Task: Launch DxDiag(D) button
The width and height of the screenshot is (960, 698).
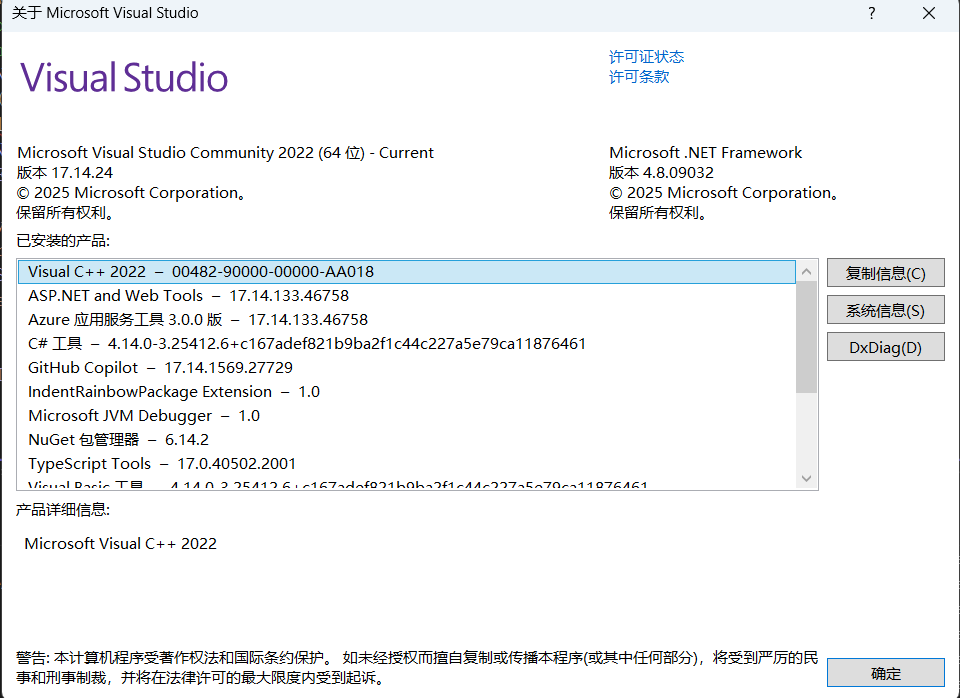Action: point(885,347)
